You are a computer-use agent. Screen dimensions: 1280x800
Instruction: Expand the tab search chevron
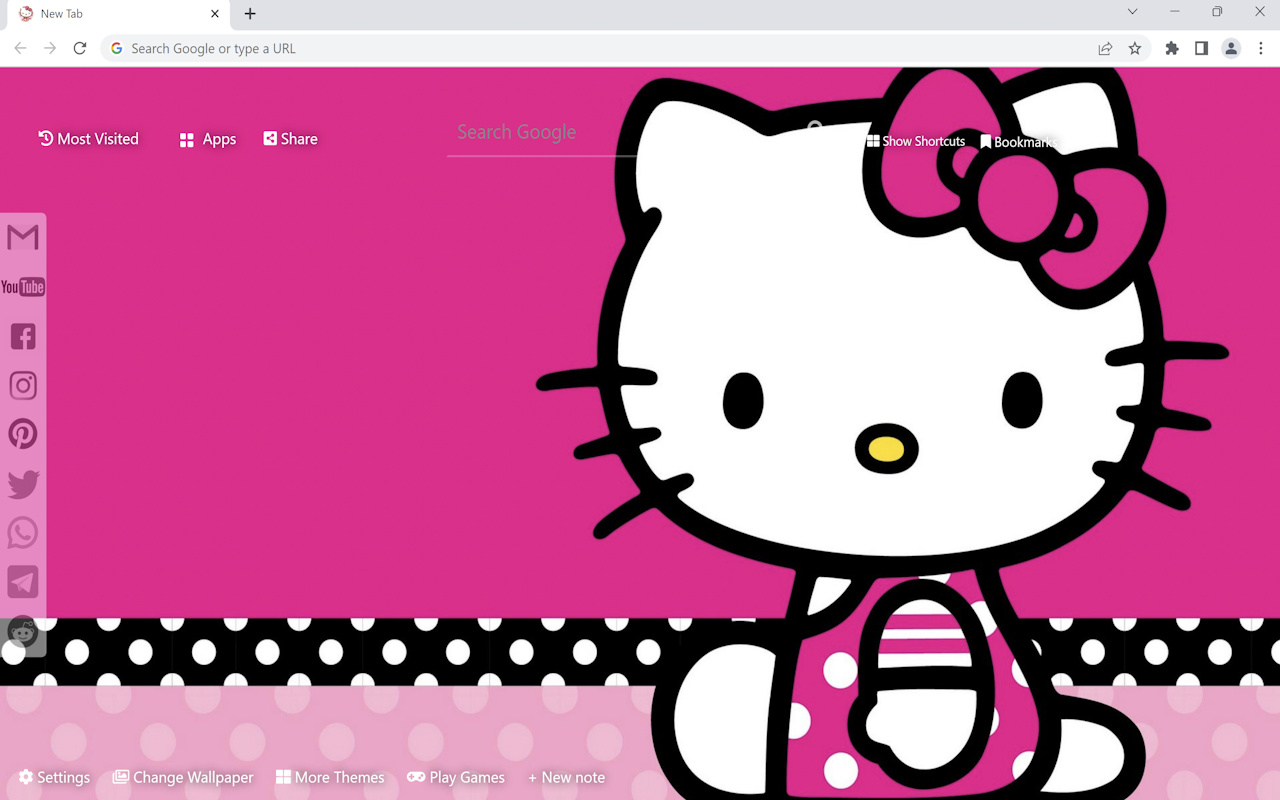click(x=1132, y=12)
